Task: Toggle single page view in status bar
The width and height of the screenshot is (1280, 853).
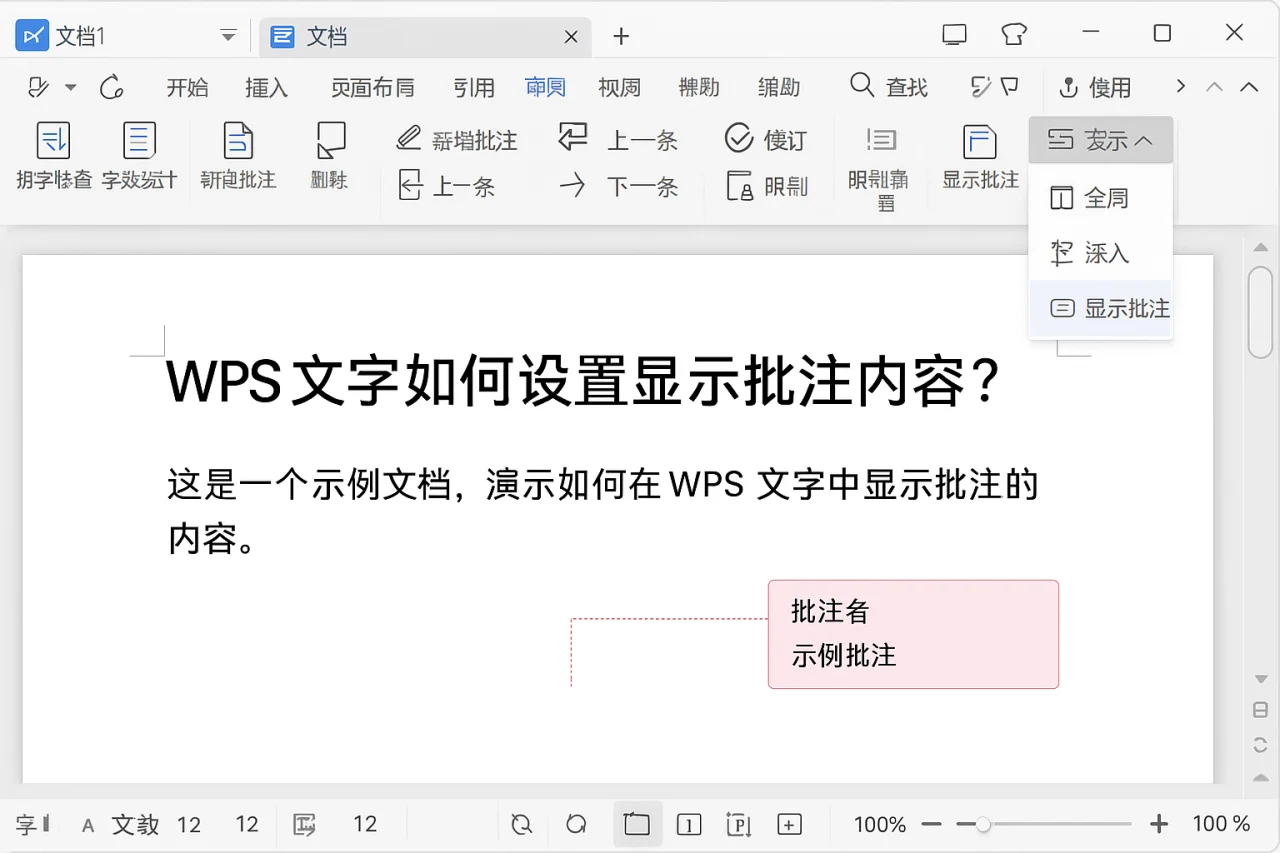Action: click(x=689, y=824)
